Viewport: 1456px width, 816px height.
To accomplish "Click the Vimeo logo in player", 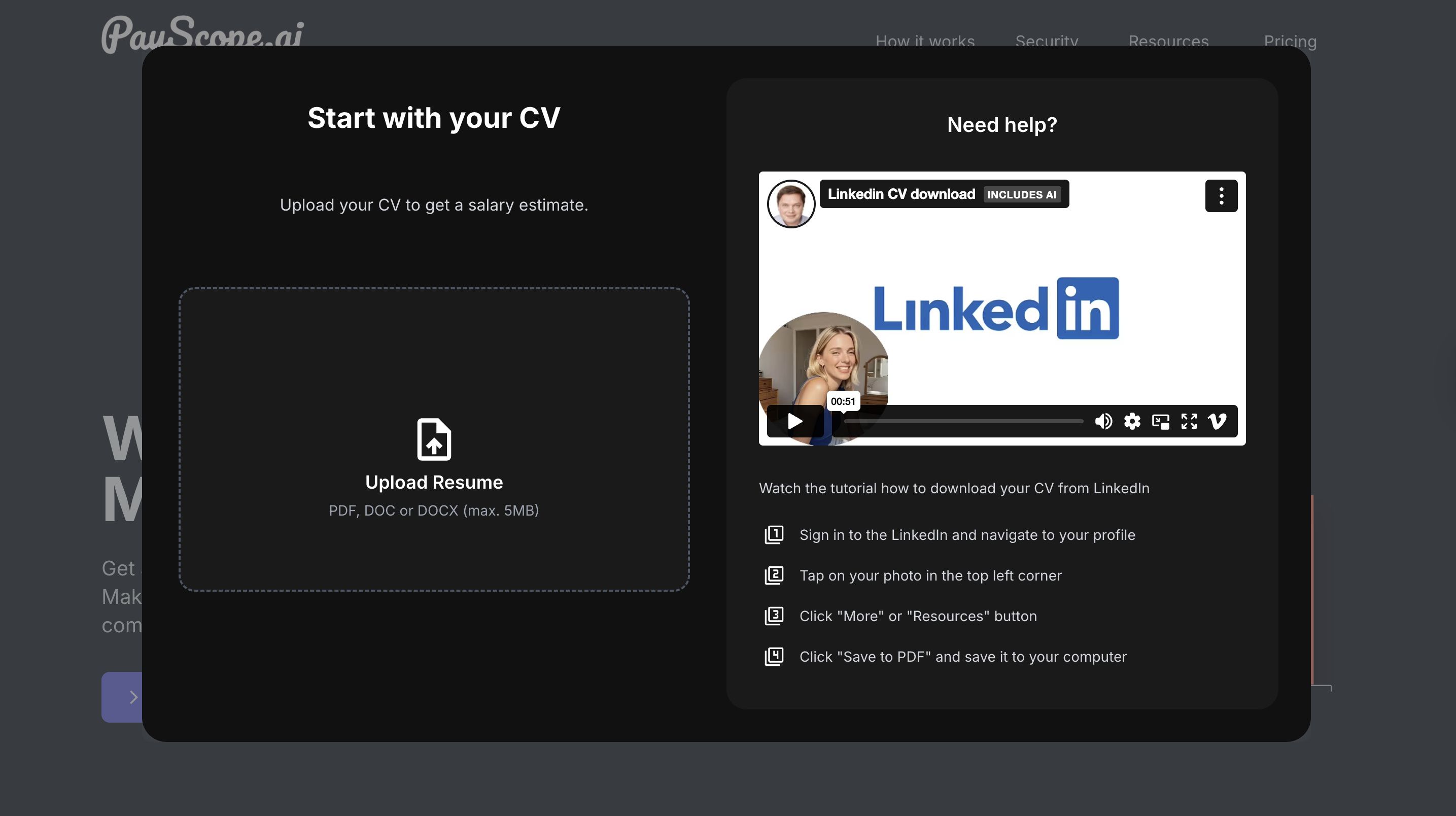I will 1217,421.
